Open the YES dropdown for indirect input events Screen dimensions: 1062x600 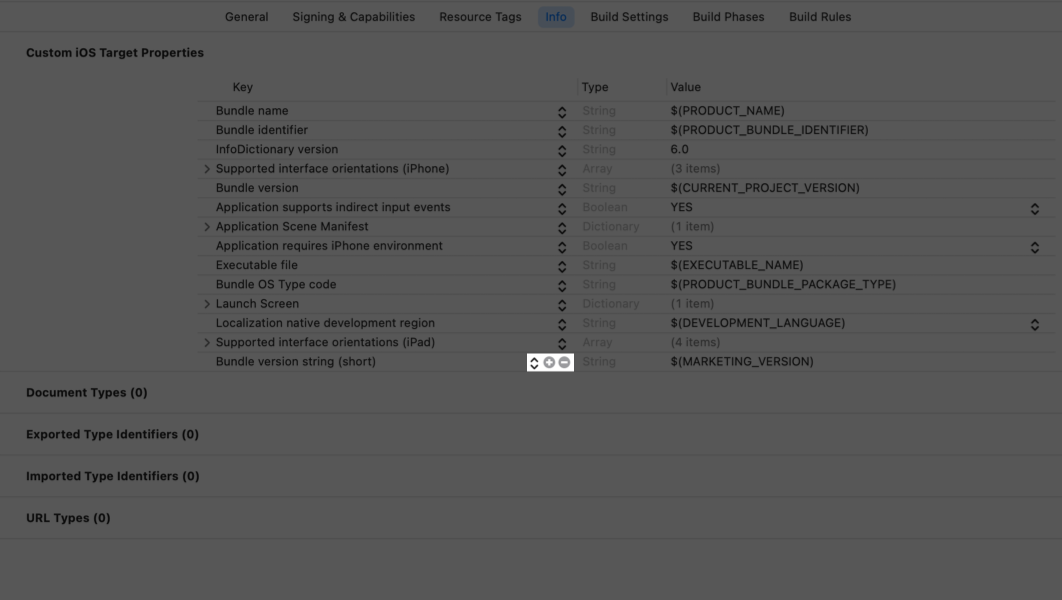pyautogui.click(x=1034, y=207)
